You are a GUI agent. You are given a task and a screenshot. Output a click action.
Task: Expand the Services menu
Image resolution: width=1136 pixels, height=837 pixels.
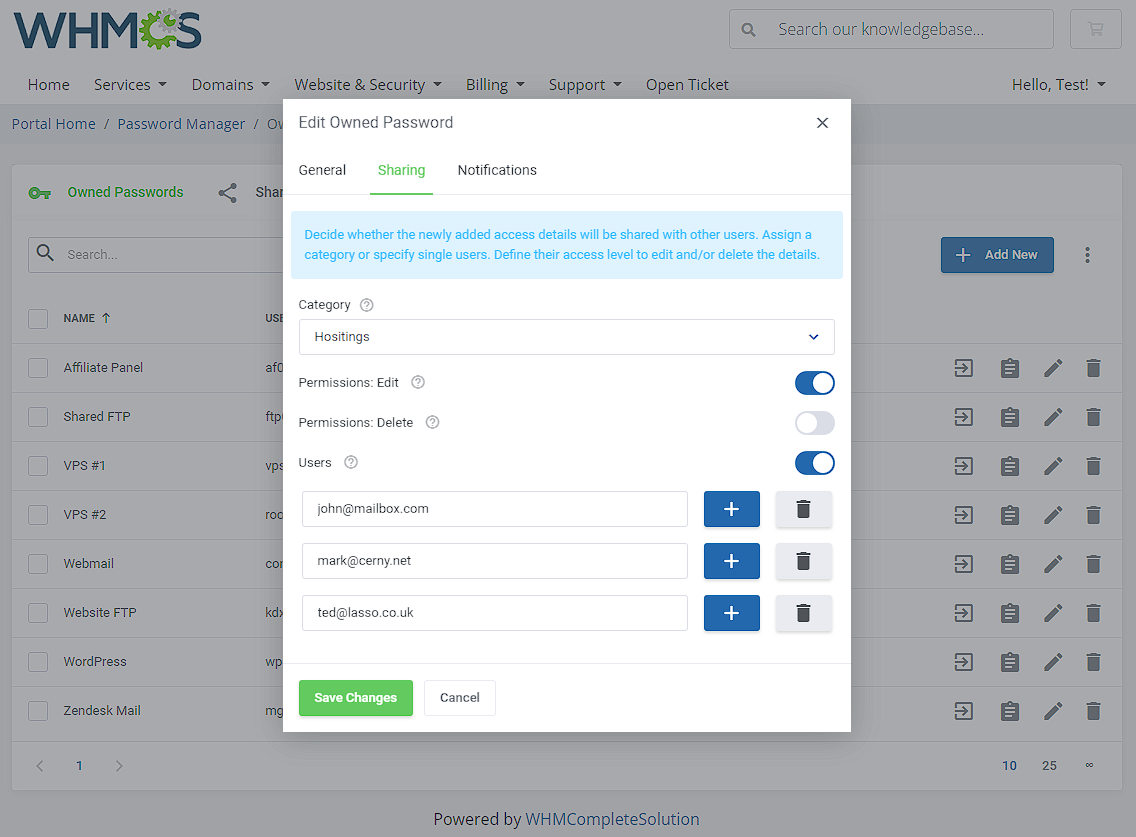130,85
